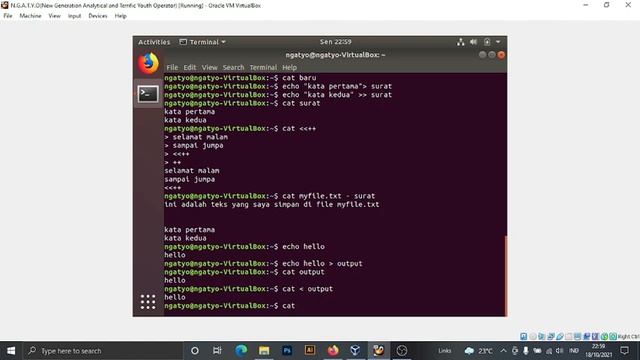Click the VirtualBox hard disk activity icon
This screenshot has width=640, height=360.
tap(524, 336)
